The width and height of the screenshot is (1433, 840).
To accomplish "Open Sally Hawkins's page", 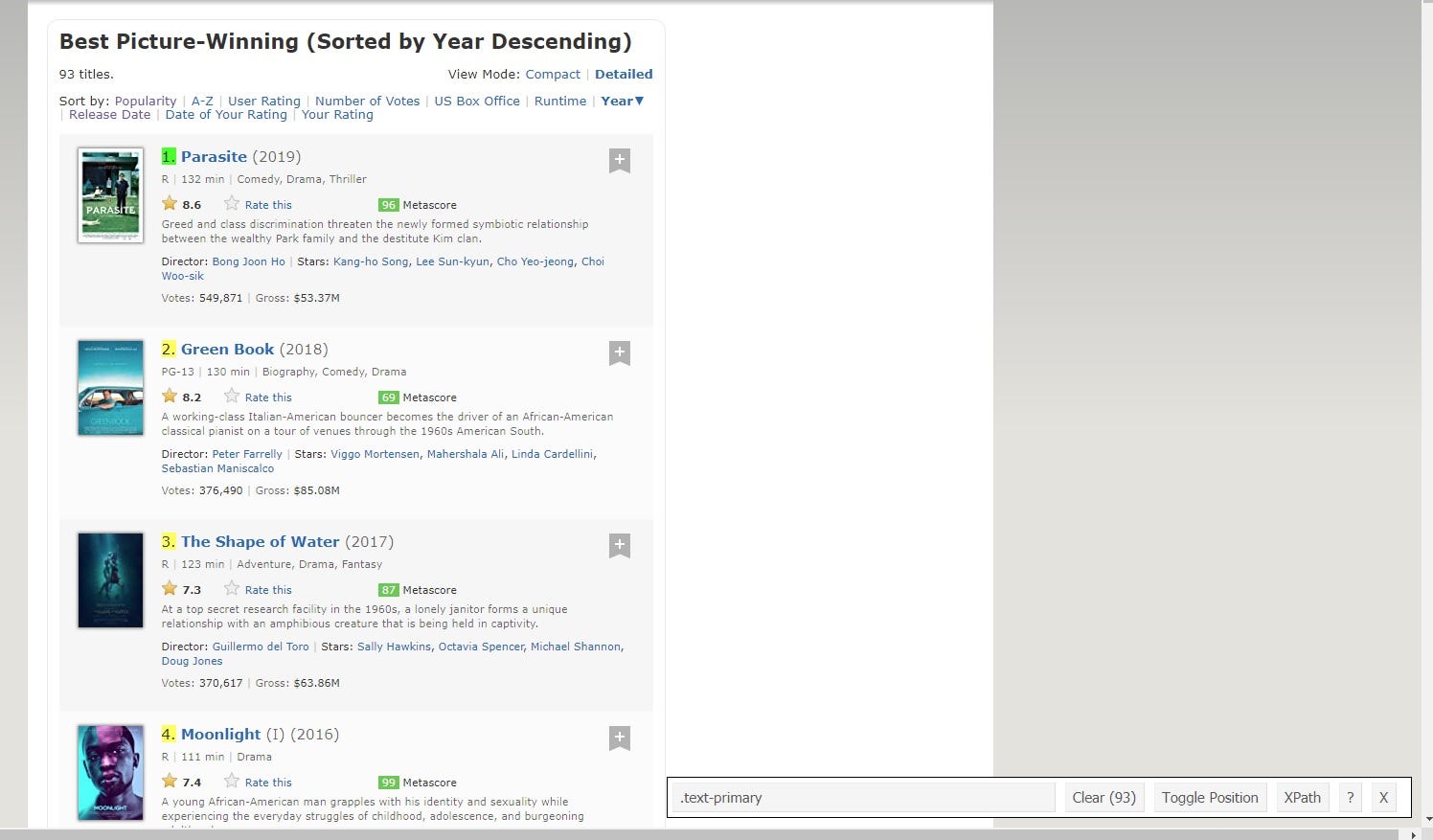I will (395, 647).
